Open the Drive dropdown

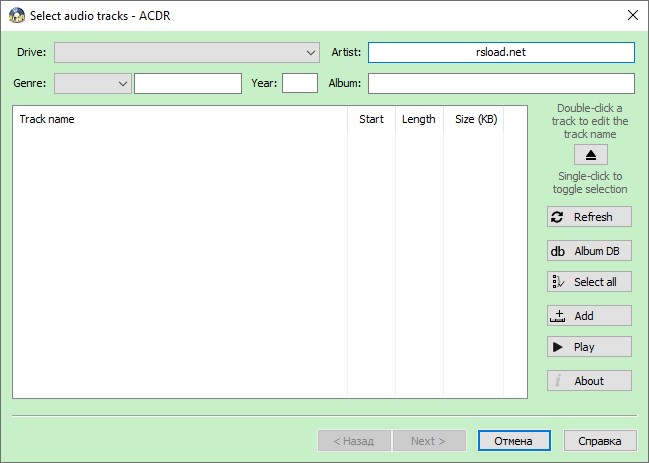[187, 53]
